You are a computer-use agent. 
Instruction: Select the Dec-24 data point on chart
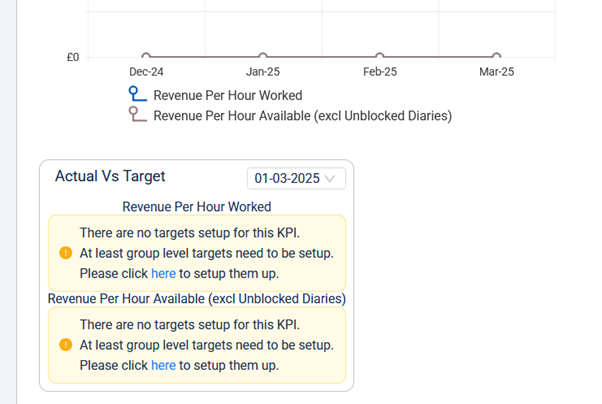[x=146, y=56]
